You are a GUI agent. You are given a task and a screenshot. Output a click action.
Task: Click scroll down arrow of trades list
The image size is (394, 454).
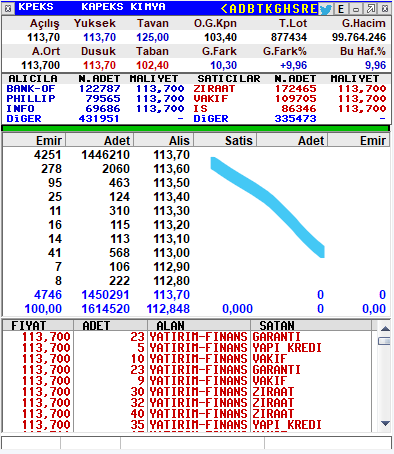[x=385, y=423]
